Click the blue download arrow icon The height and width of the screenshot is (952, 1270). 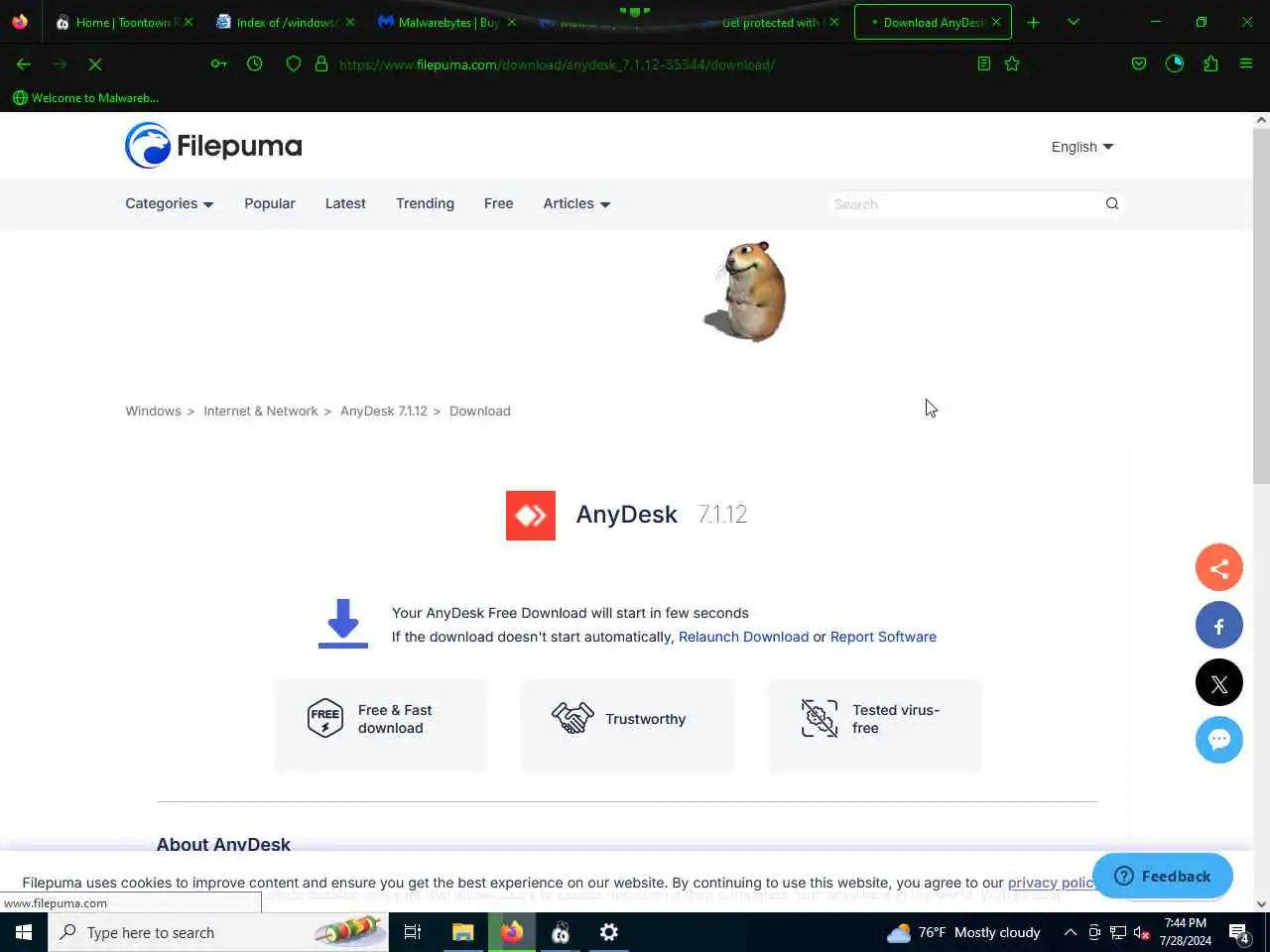[343, 624]
